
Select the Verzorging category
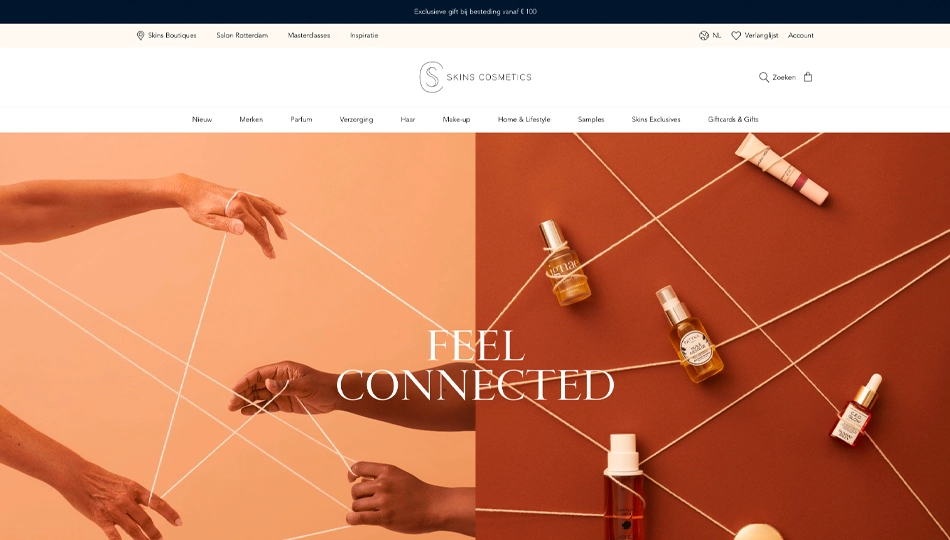(356, 119)
